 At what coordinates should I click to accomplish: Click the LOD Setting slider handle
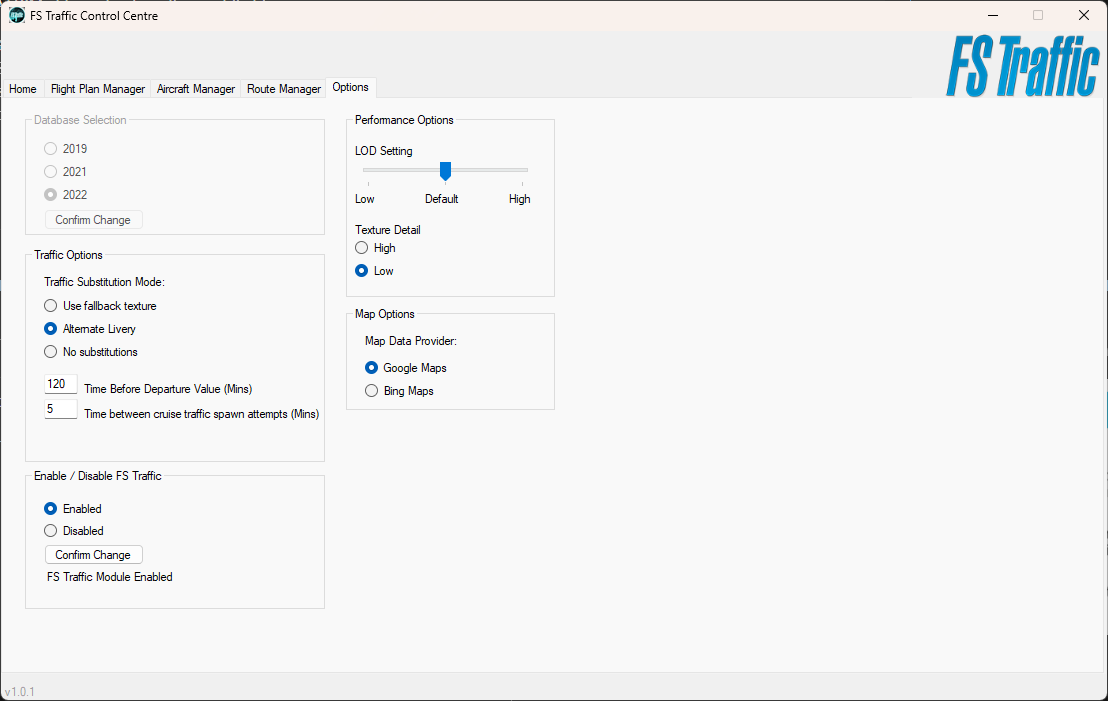coord(446,171)
